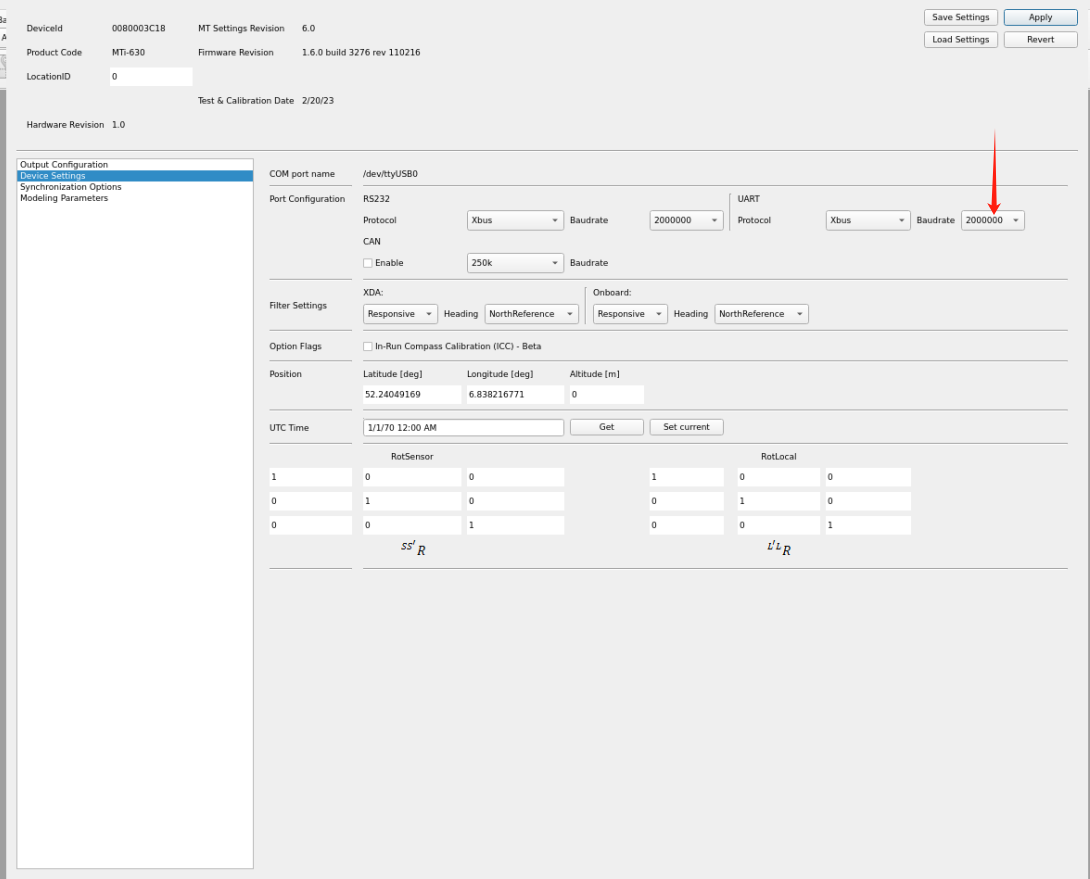The image size is (1090, 879).
Task: Click RotLocal second row middle cell
Action: coord(779,501)
